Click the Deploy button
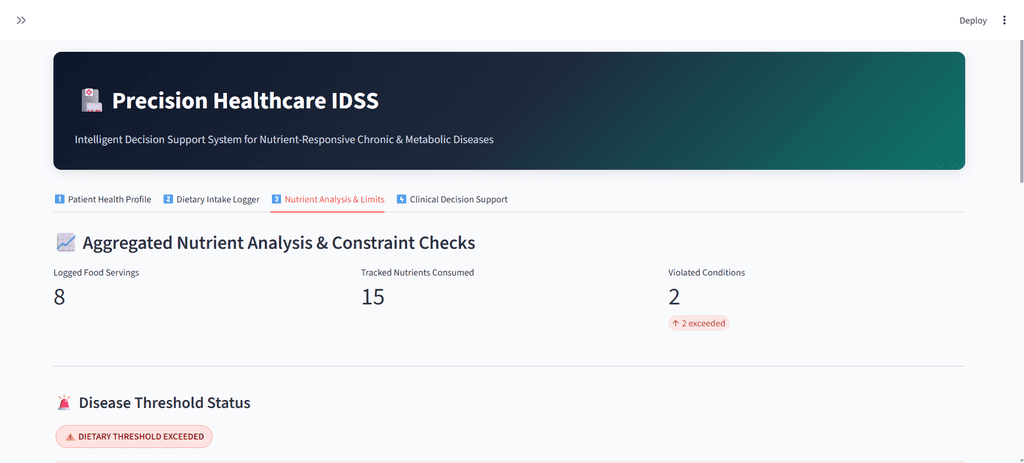Screen dimensions: 1024x463 pos(973,20)
